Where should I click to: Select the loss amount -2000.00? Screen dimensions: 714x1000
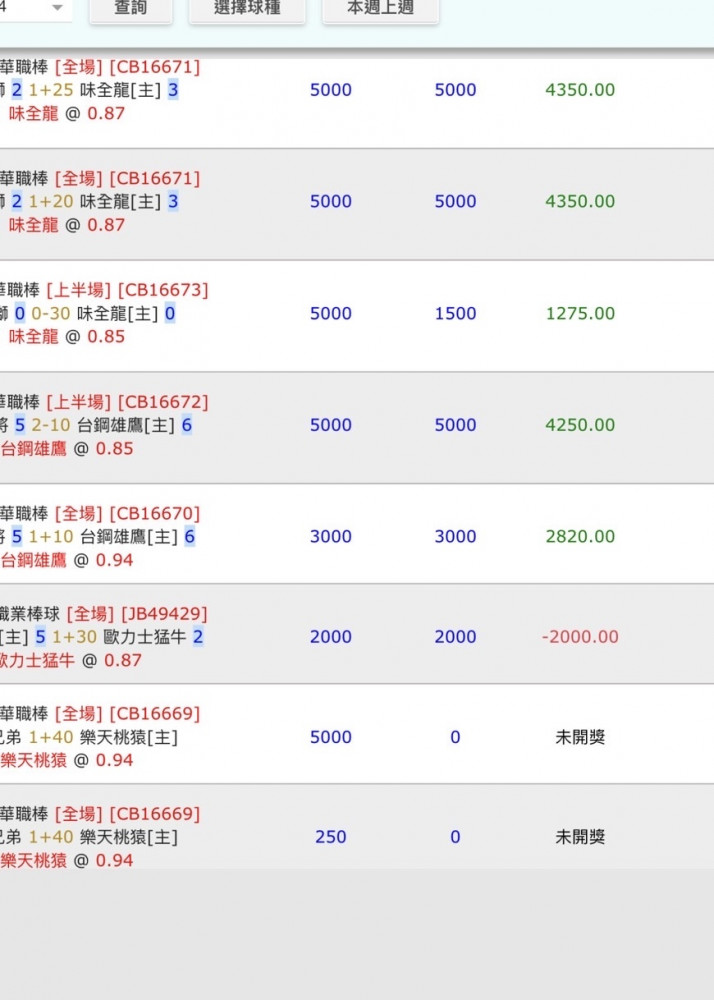(x=580, y=636)
